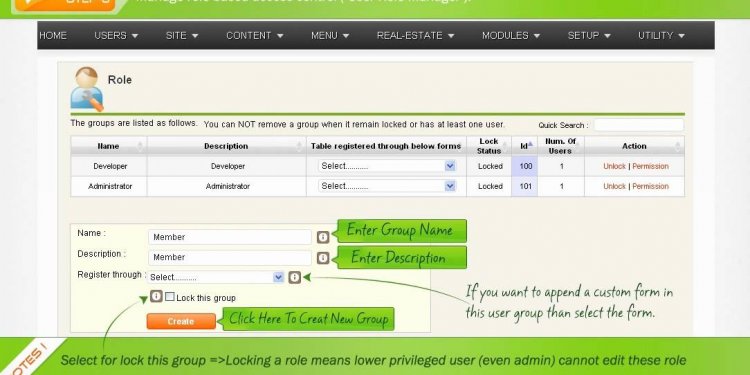Expand the CONTENT menu
This screenshot has width=750, height=375.
(x=254, y=35)
